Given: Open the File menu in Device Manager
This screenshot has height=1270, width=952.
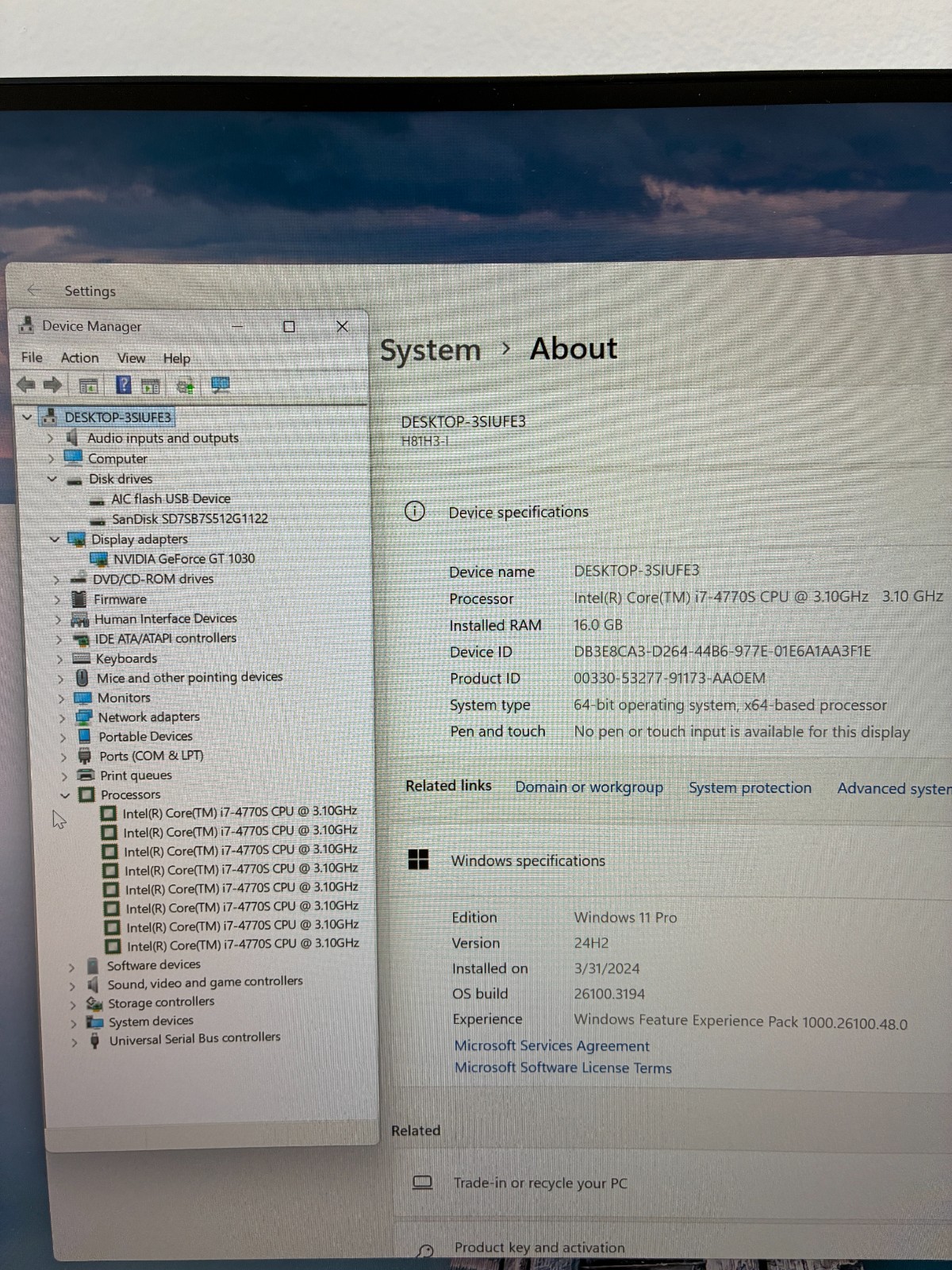Looking at the screenshot, I should coord(32,357).
